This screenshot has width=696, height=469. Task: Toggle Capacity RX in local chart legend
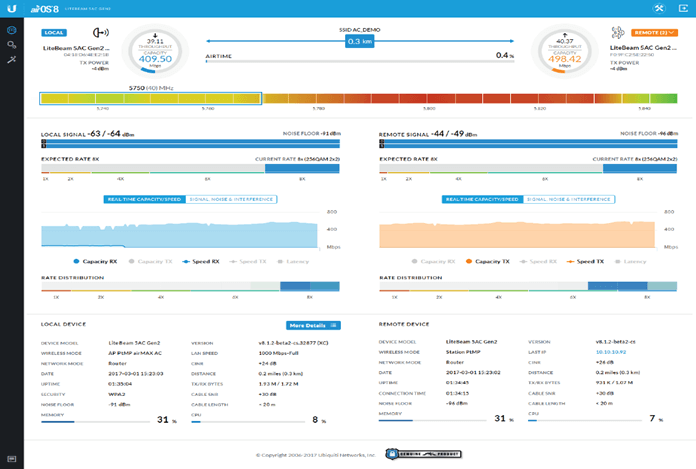point(99,261)
